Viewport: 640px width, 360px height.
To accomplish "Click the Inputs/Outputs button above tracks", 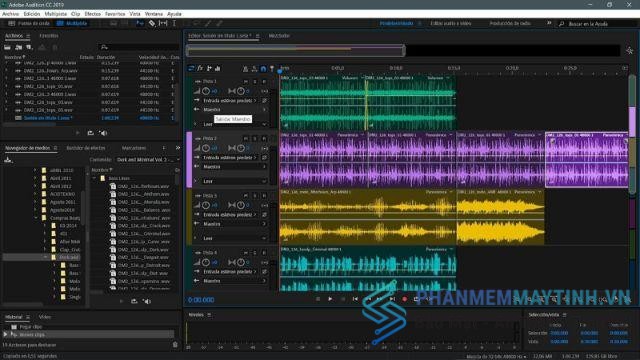I will pyautogui.click(x=191, y=69).
